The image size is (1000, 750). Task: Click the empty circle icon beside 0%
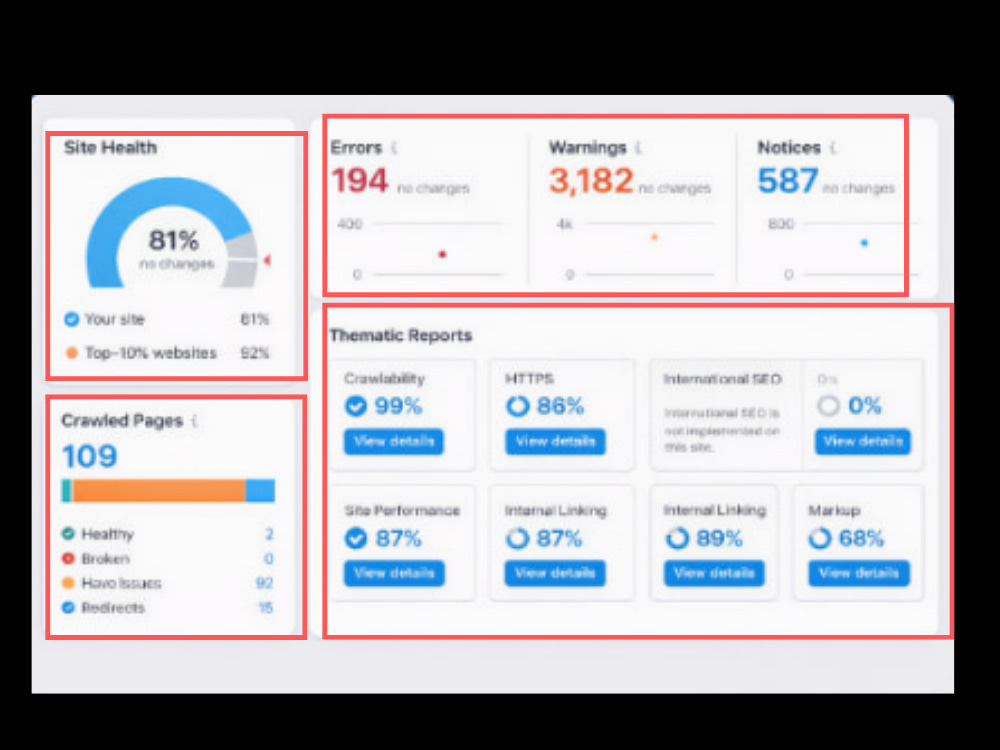[828, 406]
